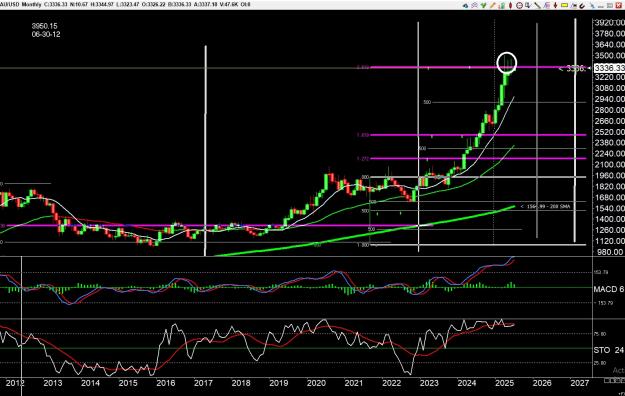The width and height of the screenshot is (625, 396).
Task: Click the 3080.00 price axis label
Action: coord(609,88)
